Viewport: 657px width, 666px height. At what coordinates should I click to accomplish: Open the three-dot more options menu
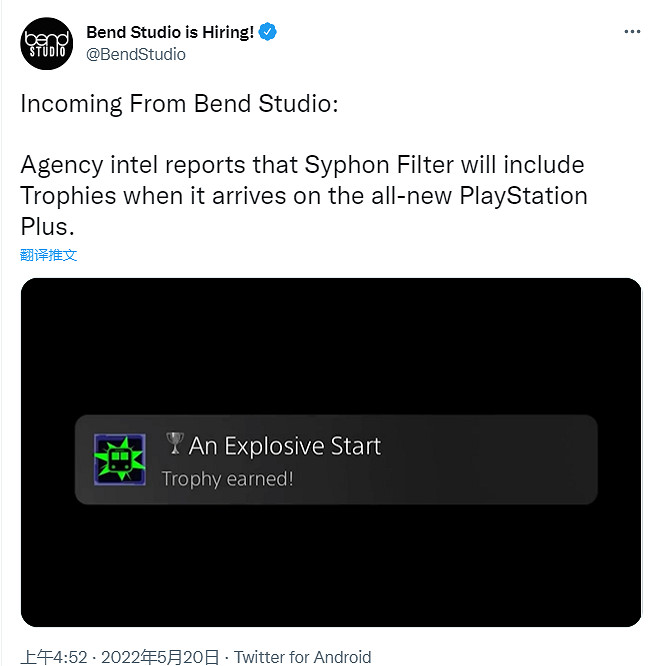(x=631, y=32)
